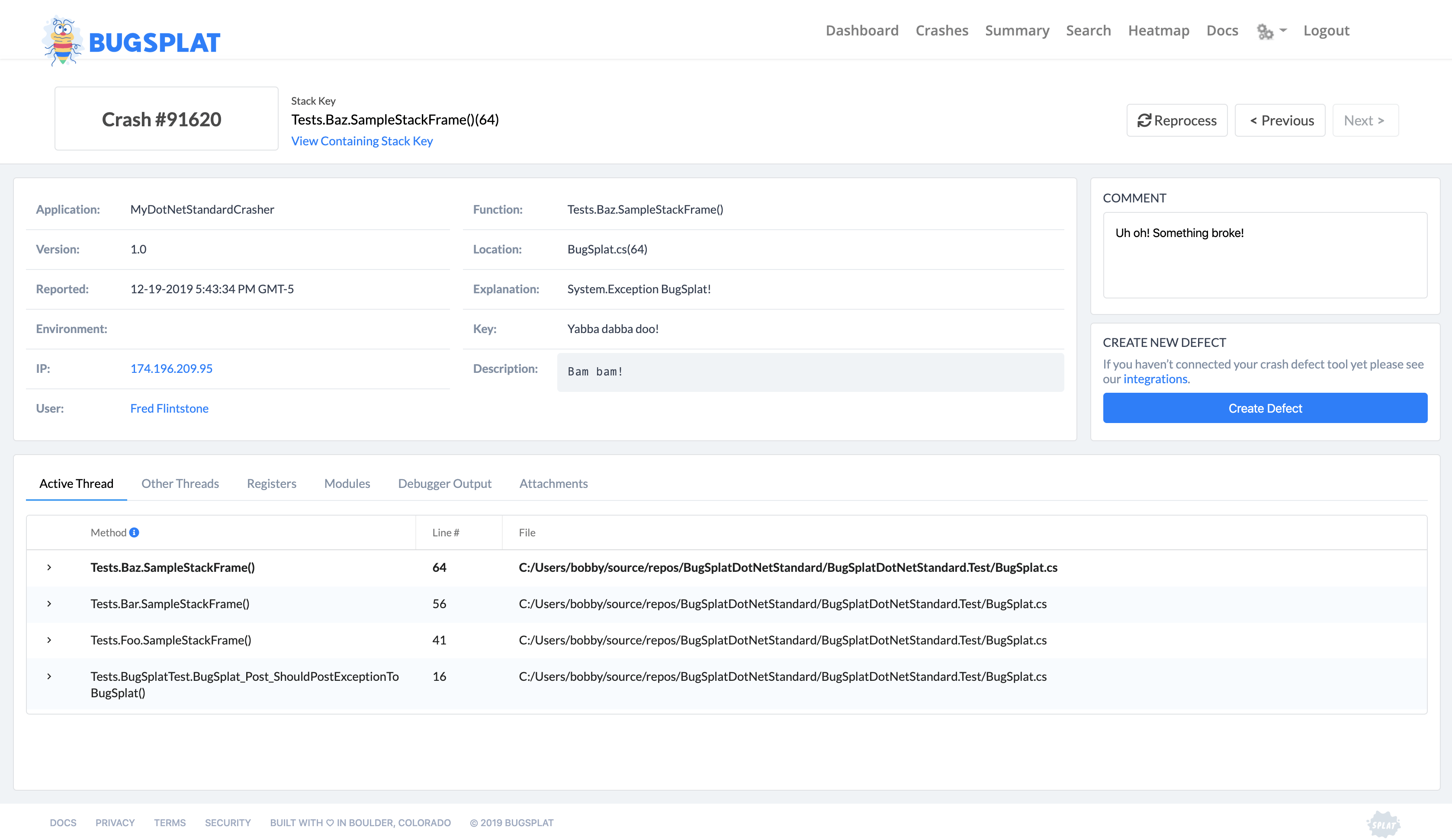Click the Method info icon
This screenshot has height=840, width=1452.
click(x=134, y=532)
